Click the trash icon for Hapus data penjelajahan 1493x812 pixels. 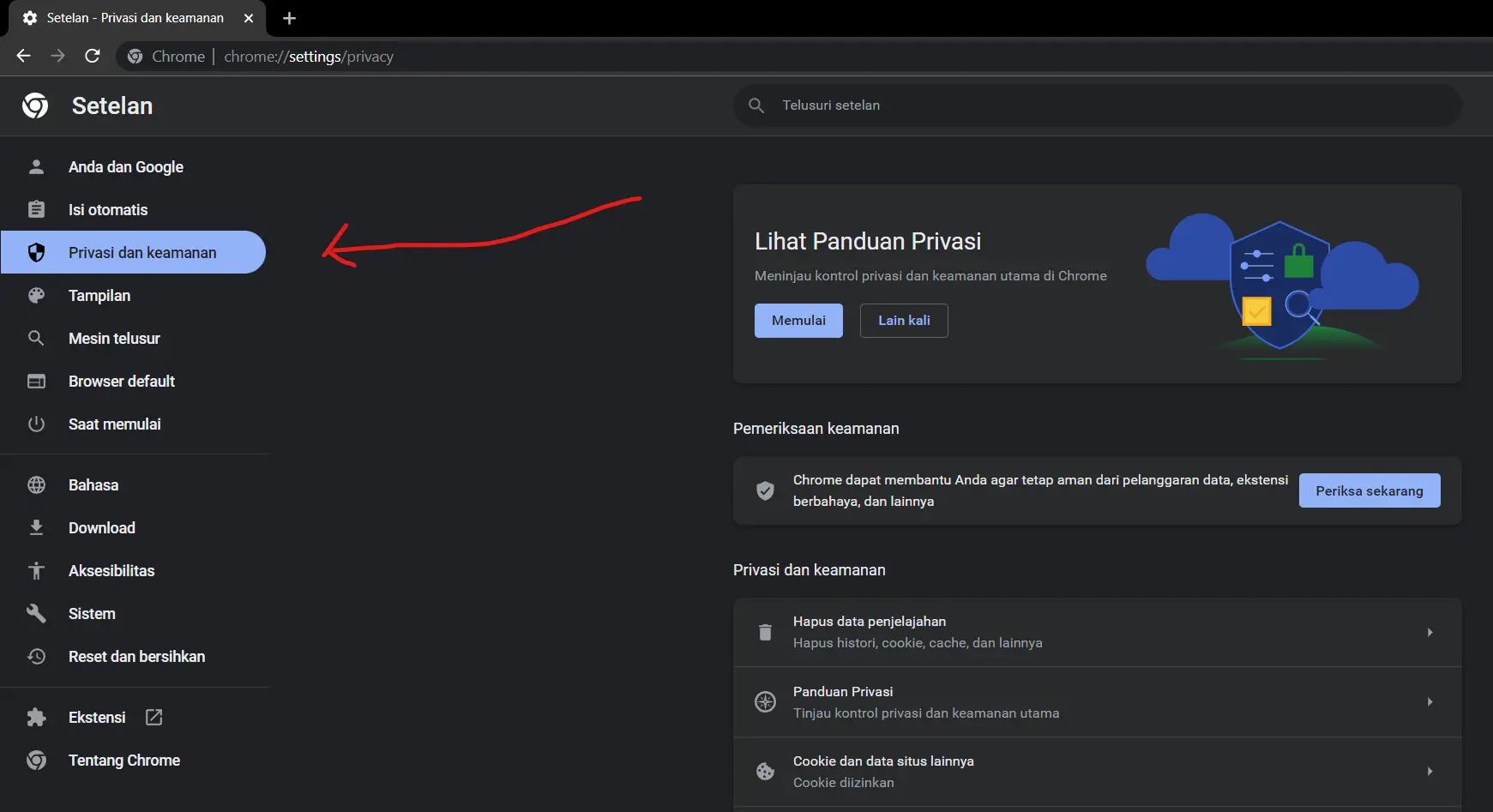click(x=765, y=632)
